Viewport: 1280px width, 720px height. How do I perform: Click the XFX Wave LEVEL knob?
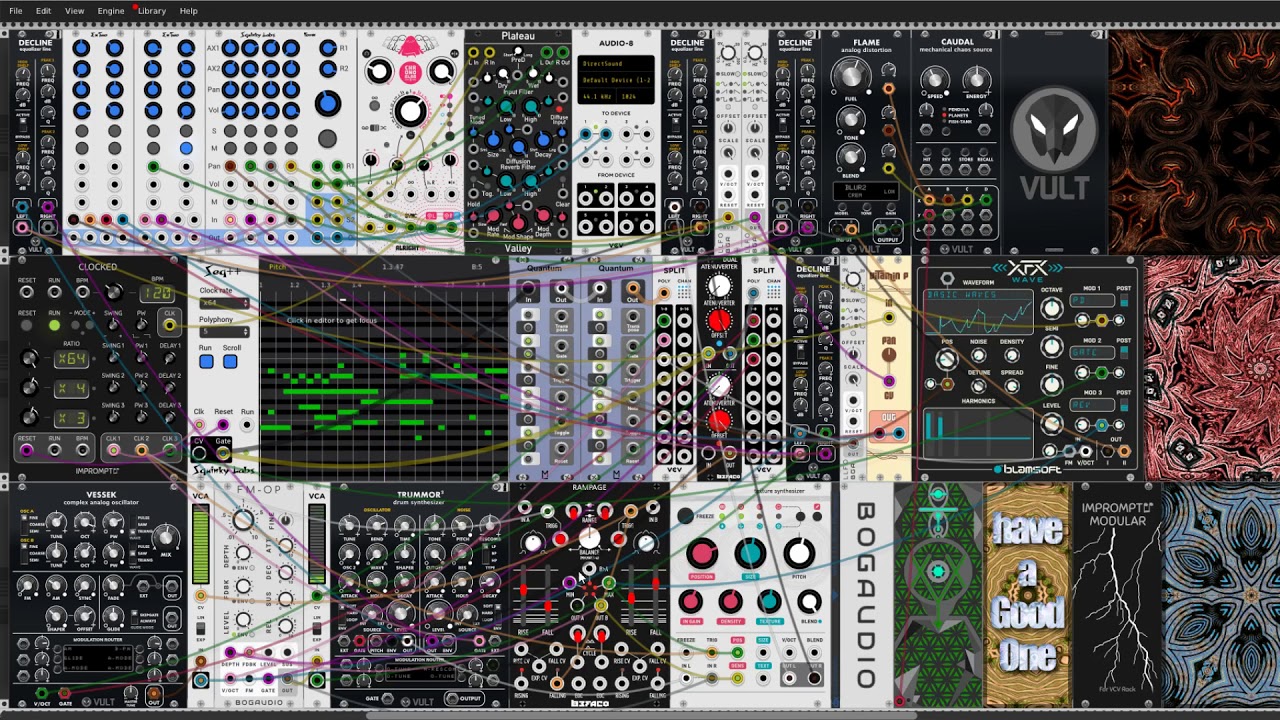[x=1051, y=424]
